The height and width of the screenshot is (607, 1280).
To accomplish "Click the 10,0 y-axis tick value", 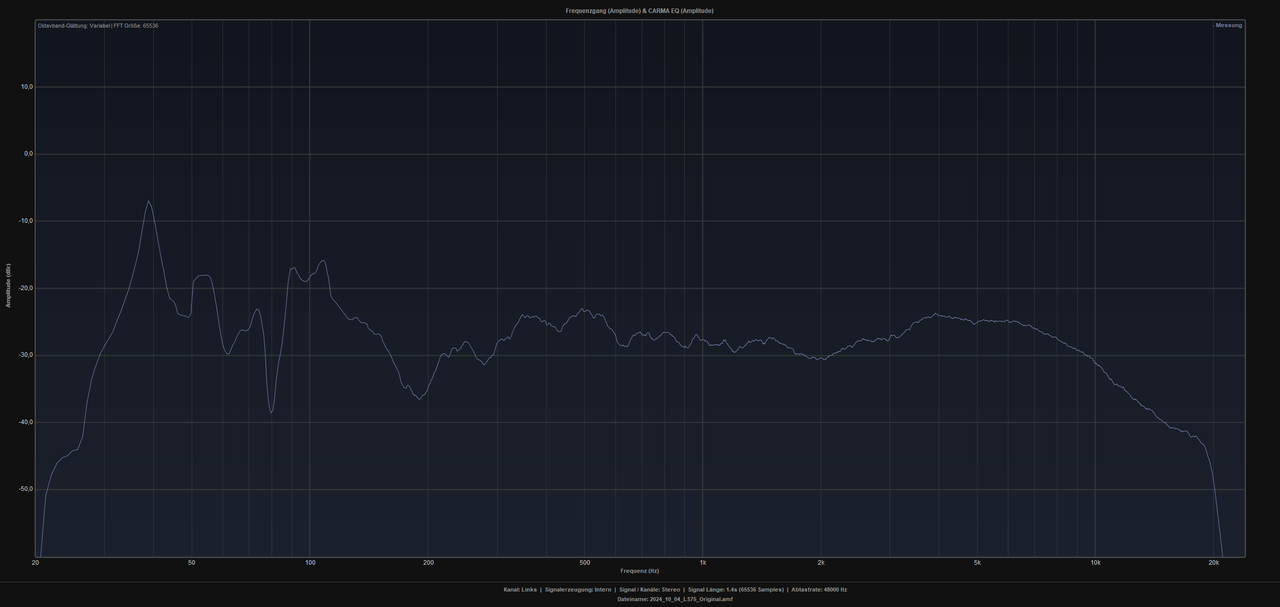I will 27,87.
